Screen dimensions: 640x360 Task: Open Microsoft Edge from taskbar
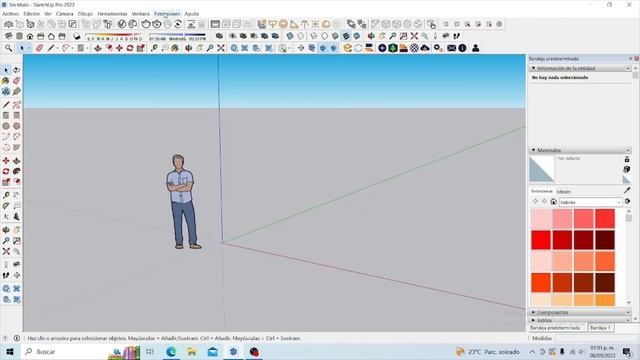click(171, 351)
